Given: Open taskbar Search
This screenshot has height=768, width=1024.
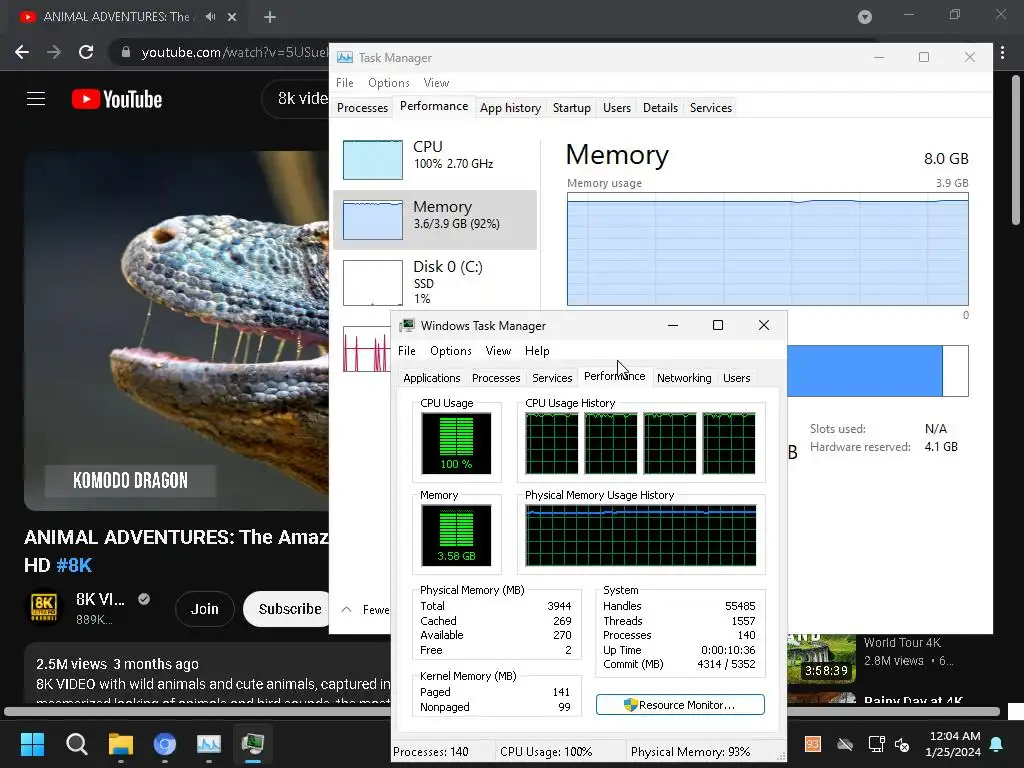Looking at the screenshot, I should tap(76, 744).
